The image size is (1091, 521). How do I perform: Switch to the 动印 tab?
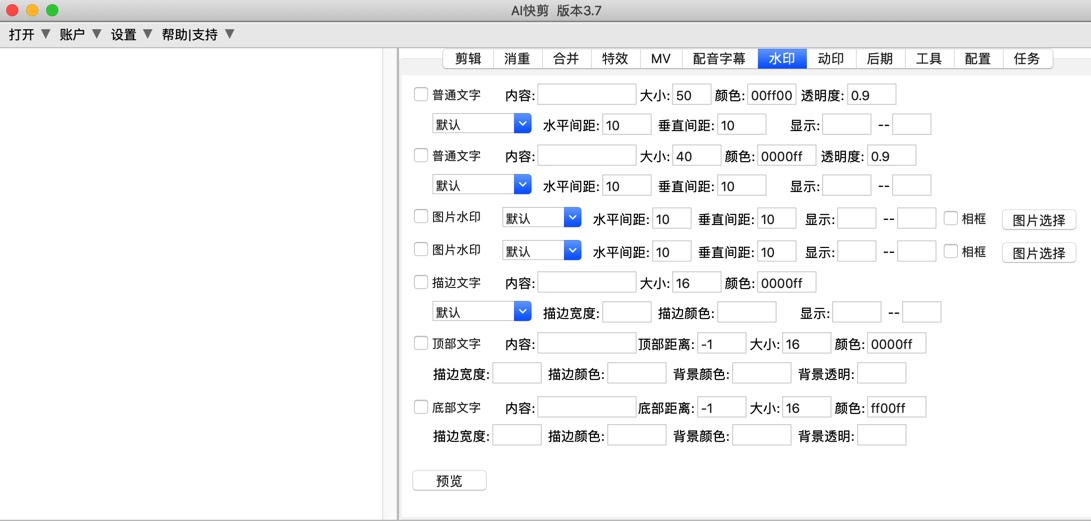click(x=831, y=59)
